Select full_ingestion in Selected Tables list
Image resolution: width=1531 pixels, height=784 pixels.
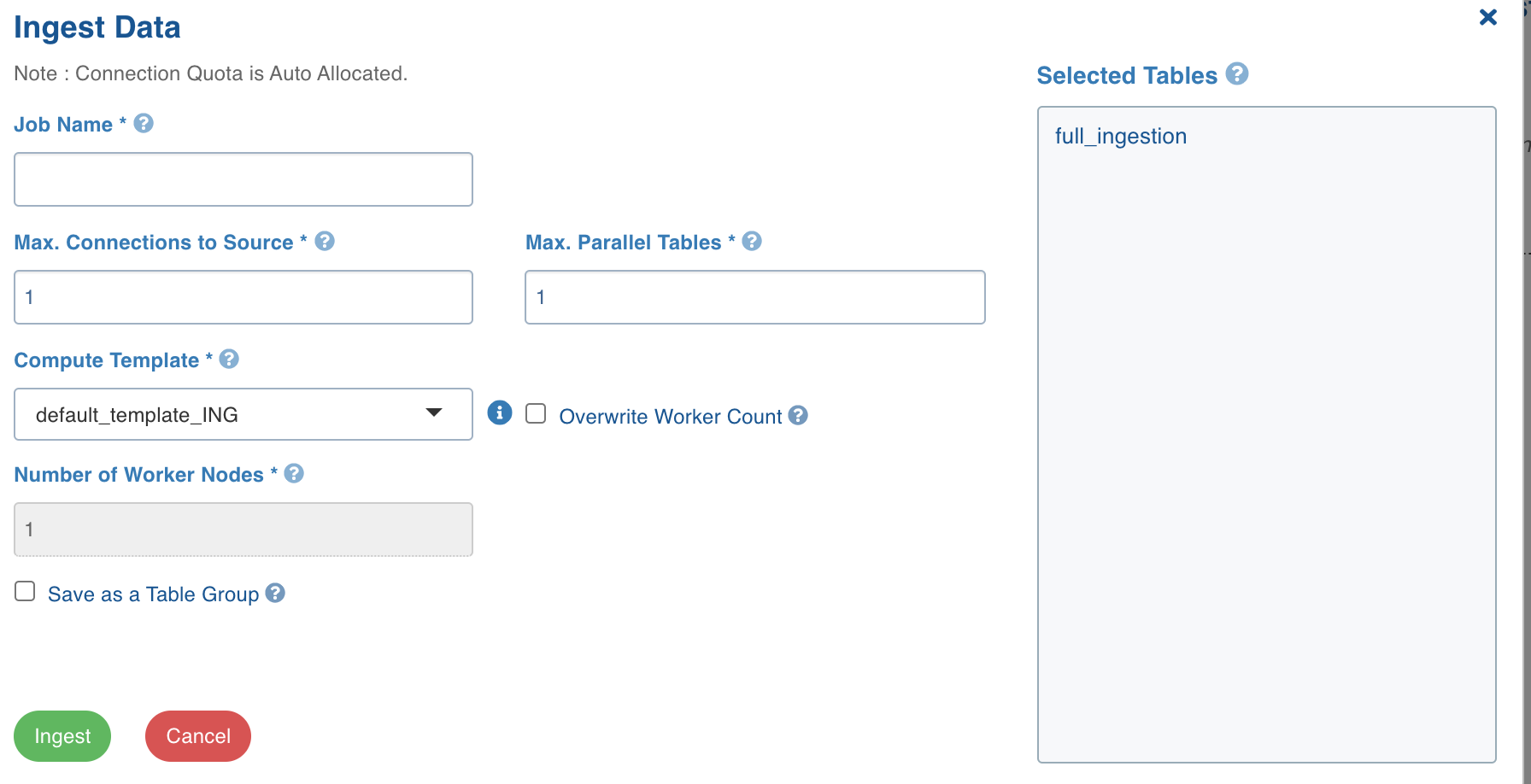pyautogui.click(x=1121, y=137)
